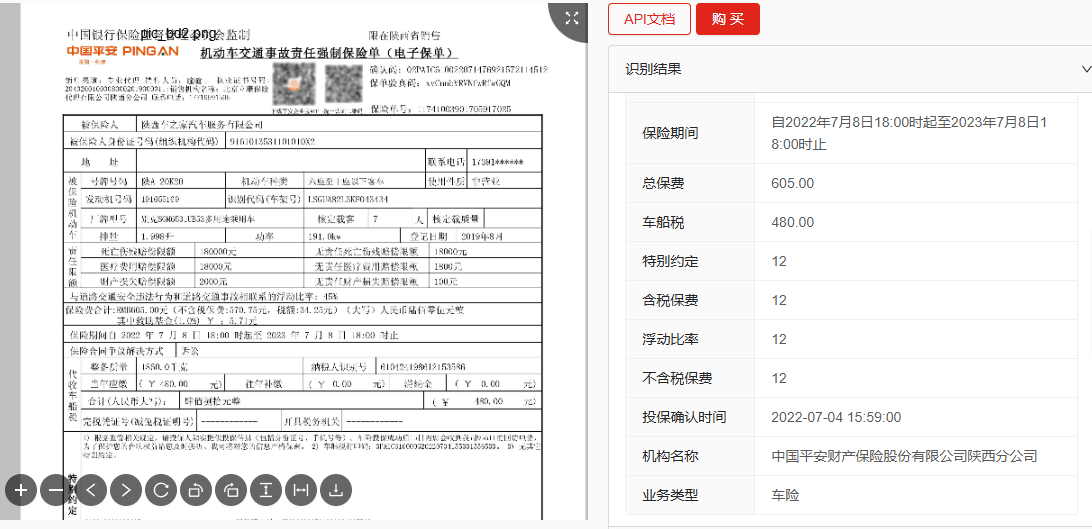Viewport: 1092px width, 529px height.
Task: Select the 浮动比率 label
Action: [670, 339]
